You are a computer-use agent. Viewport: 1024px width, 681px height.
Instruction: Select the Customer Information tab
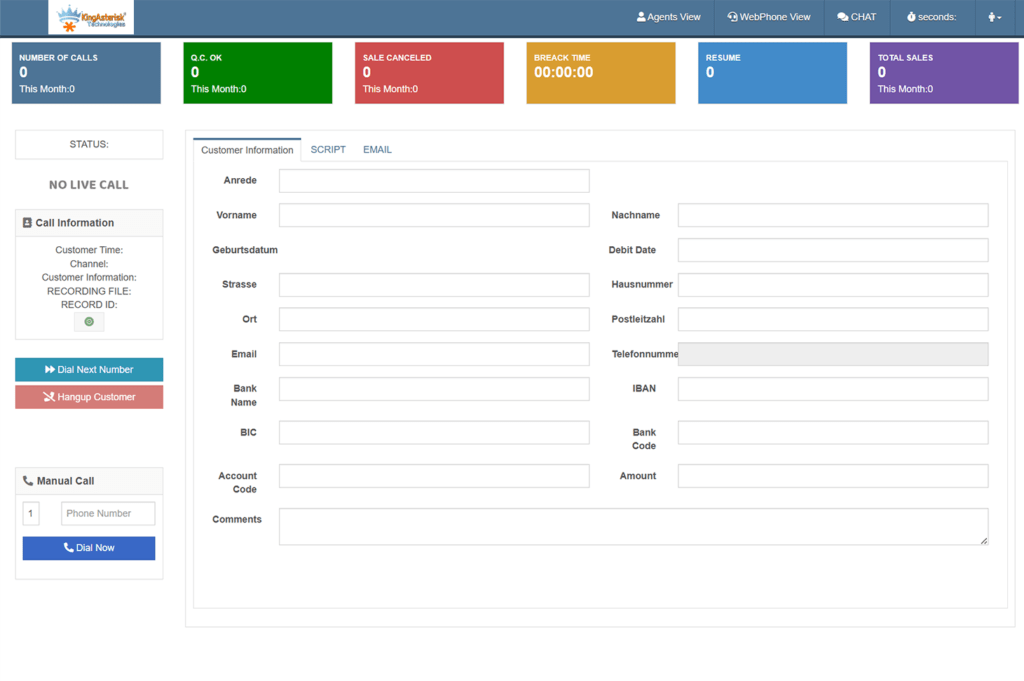coord(246,149)
